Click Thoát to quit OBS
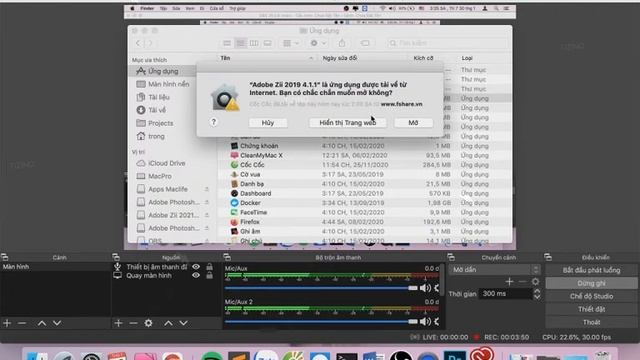 coord(591,322)
